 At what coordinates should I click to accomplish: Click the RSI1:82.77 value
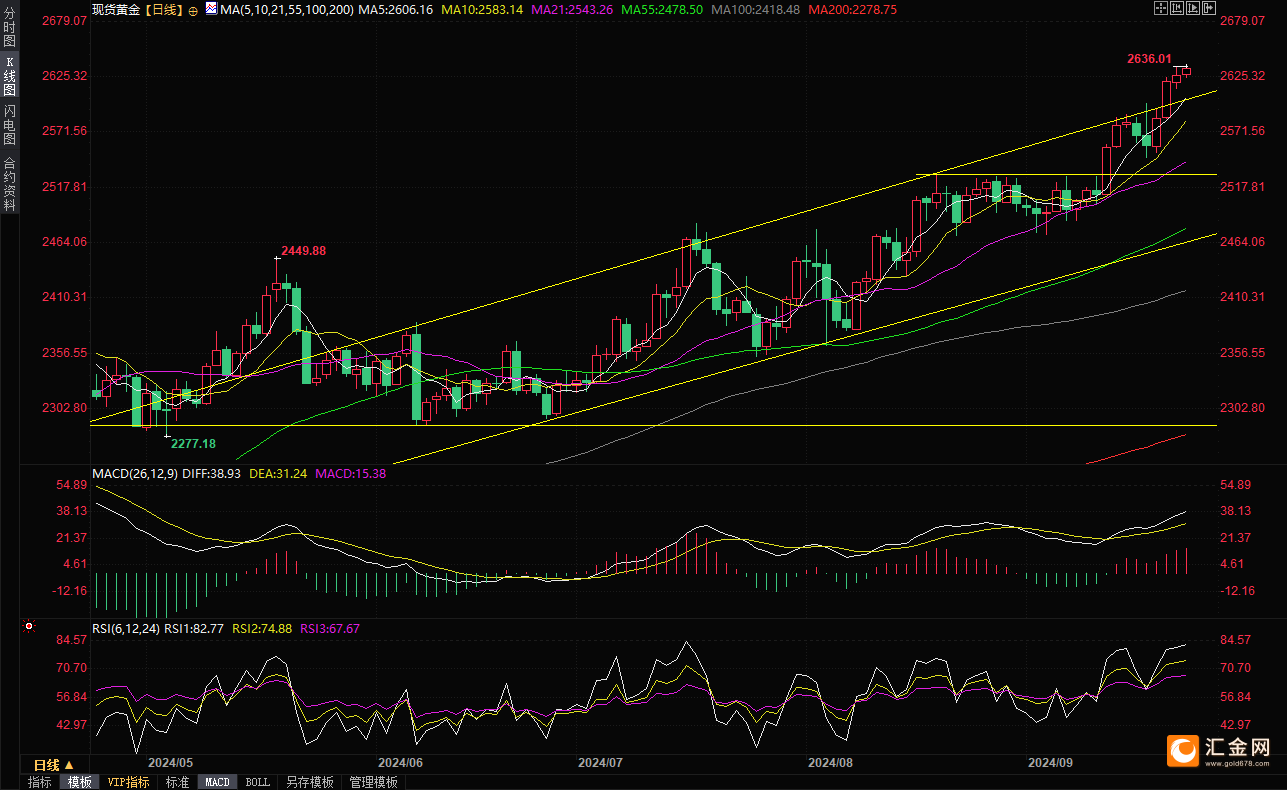194,629
